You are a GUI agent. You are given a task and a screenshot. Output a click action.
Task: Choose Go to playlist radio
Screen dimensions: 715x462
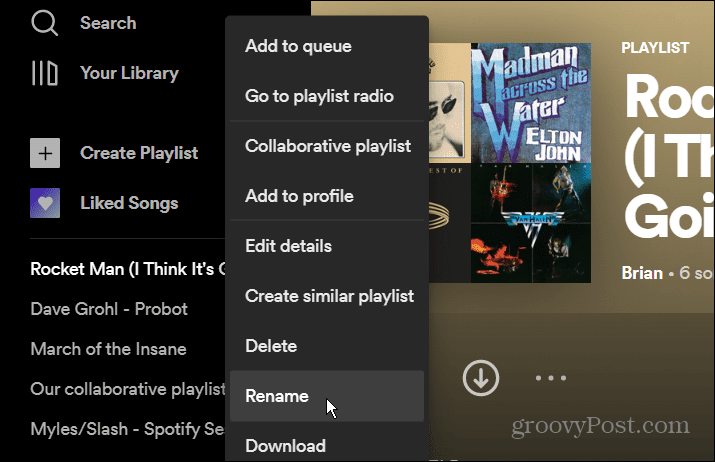pos(319,96)
